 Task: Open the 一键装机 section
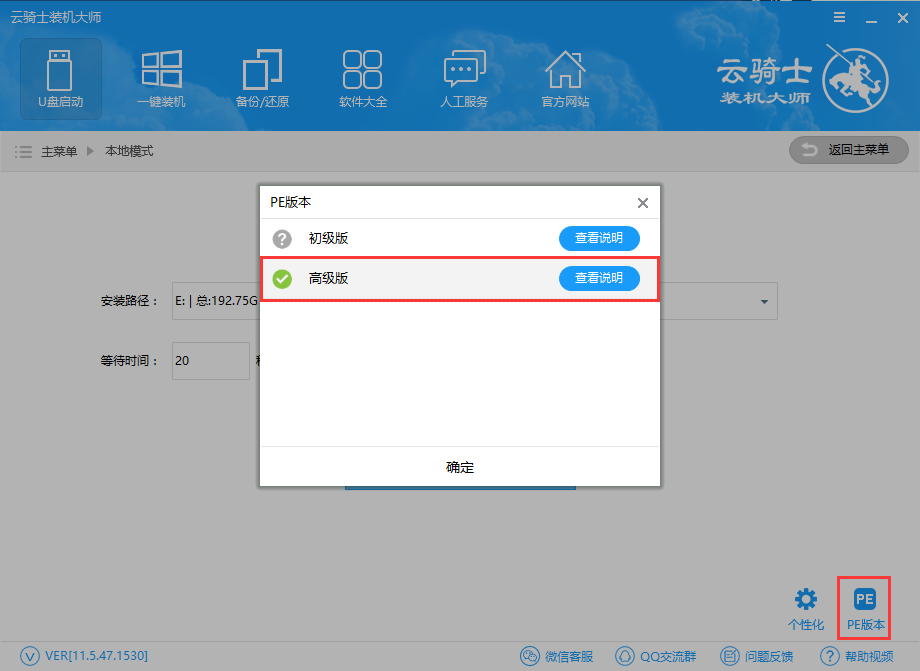161,79
